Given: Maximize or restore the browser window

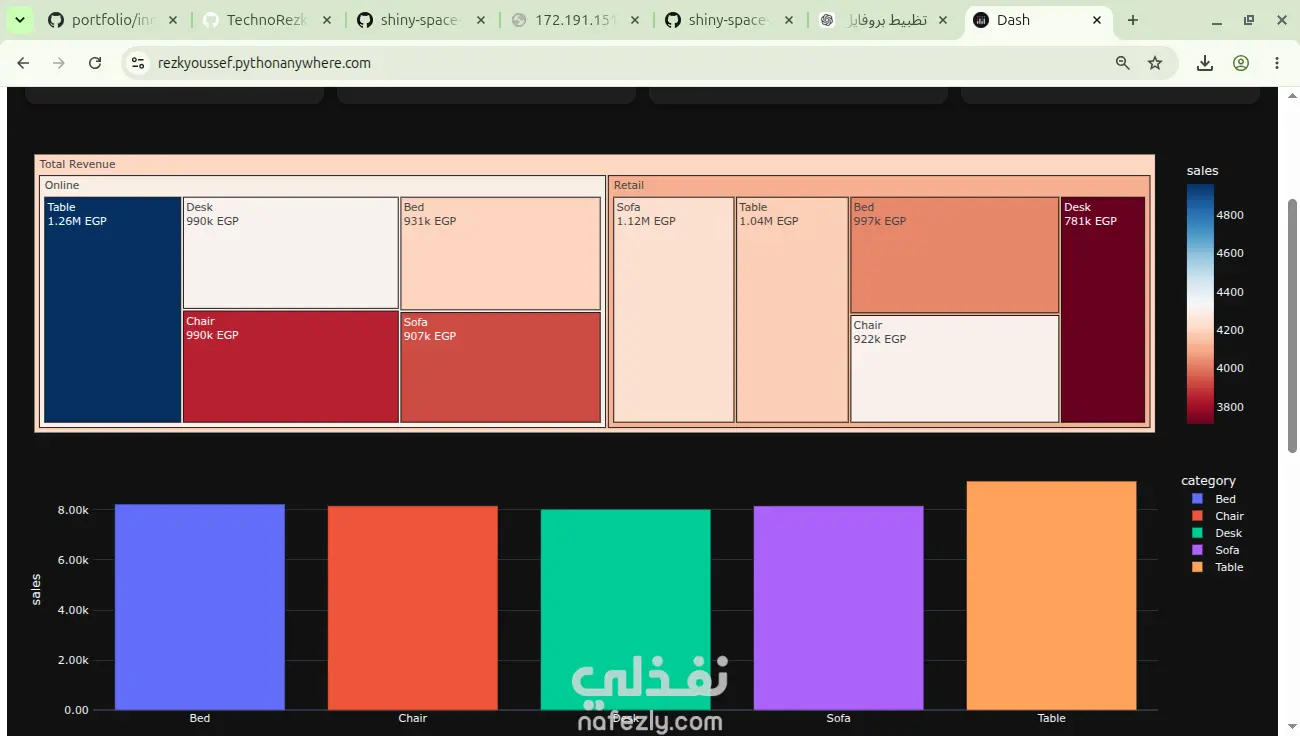Looking at the screenshot, I should (x=1249, y=20).
